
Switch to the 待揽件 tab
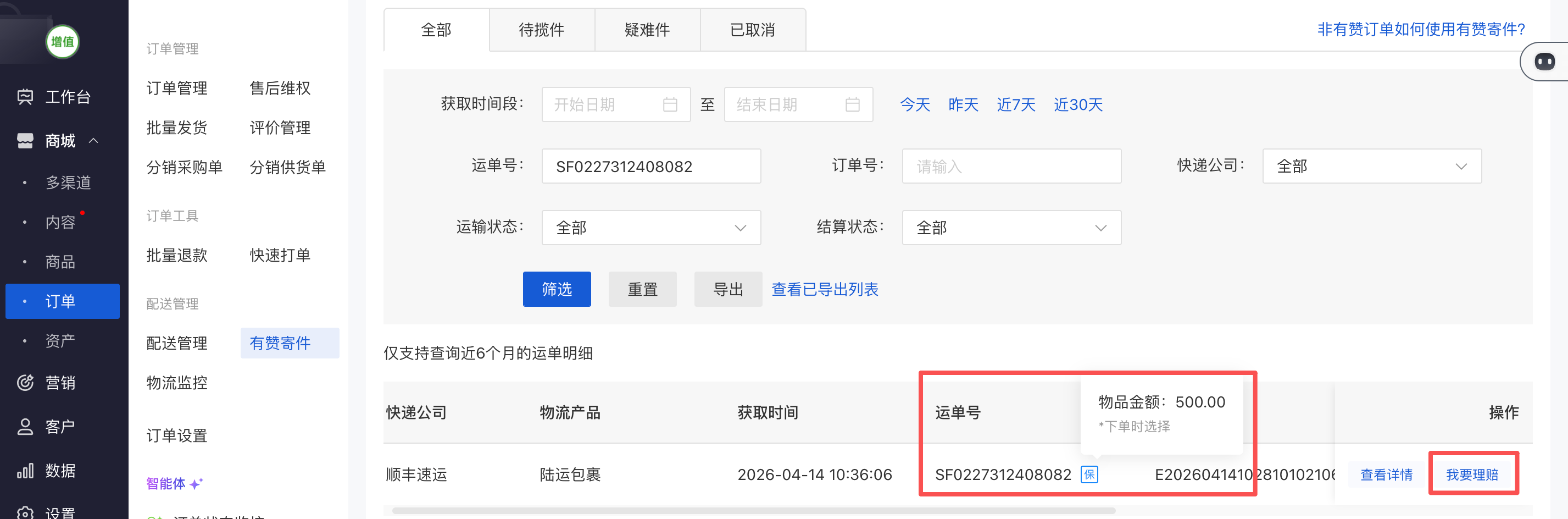[541, 30]
